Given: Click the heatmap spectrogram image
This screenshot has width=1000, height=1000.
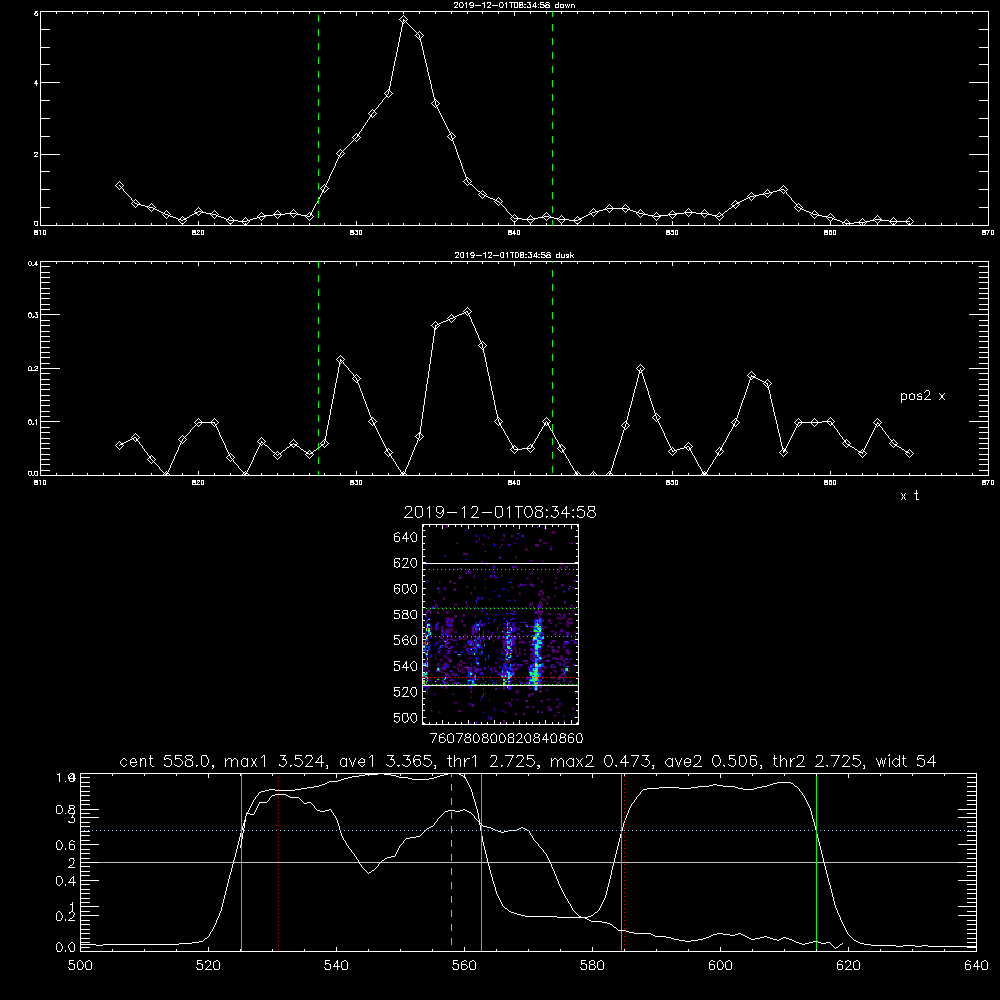Looking at the screenshot, I should pyautogui.click(x=500, y=624).
